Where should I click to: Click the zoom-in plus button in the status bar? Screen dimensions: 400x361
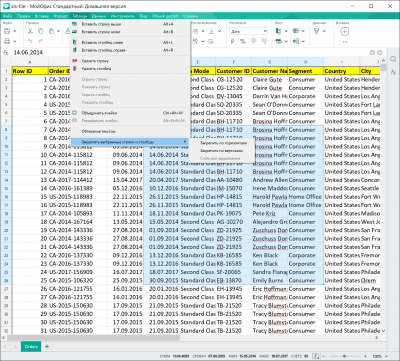pos(364,356)
